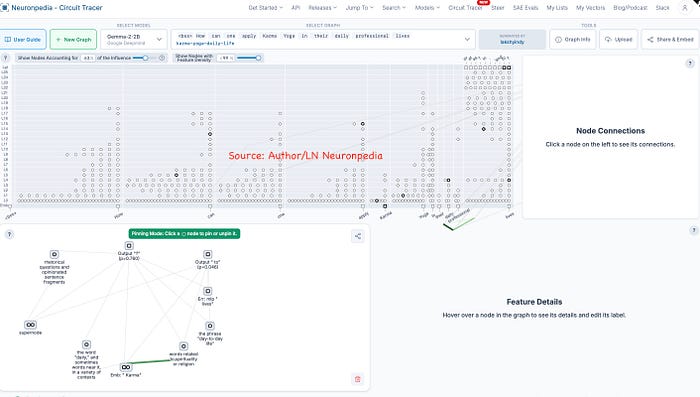Open the Gemma-2-2B model selector
The width and height of the screenshot is (700, 397).
tap(134, 39)
